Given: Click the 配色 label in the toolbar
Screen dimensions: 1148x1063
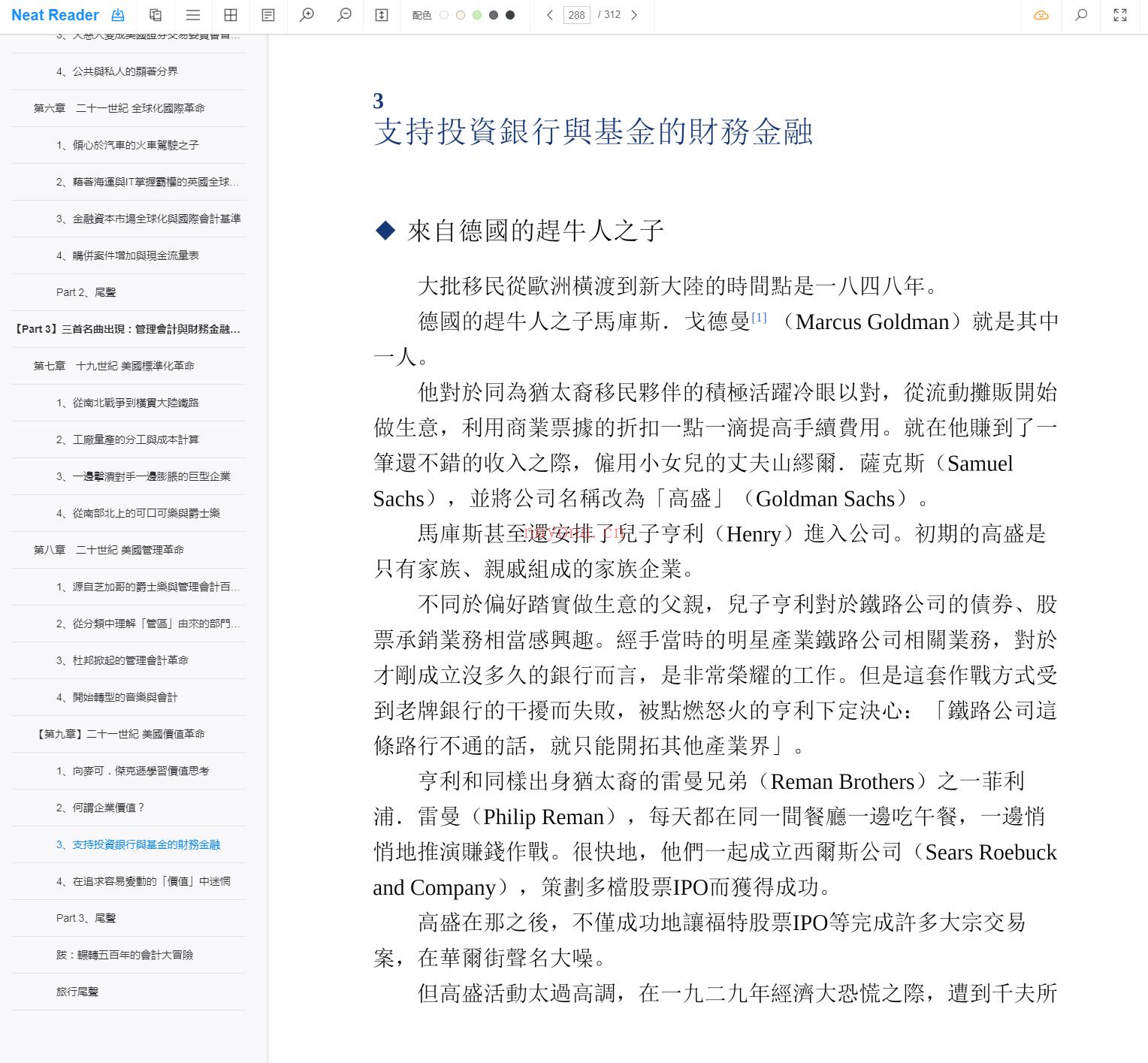Looking at the screenshot, I should point(421,15).
